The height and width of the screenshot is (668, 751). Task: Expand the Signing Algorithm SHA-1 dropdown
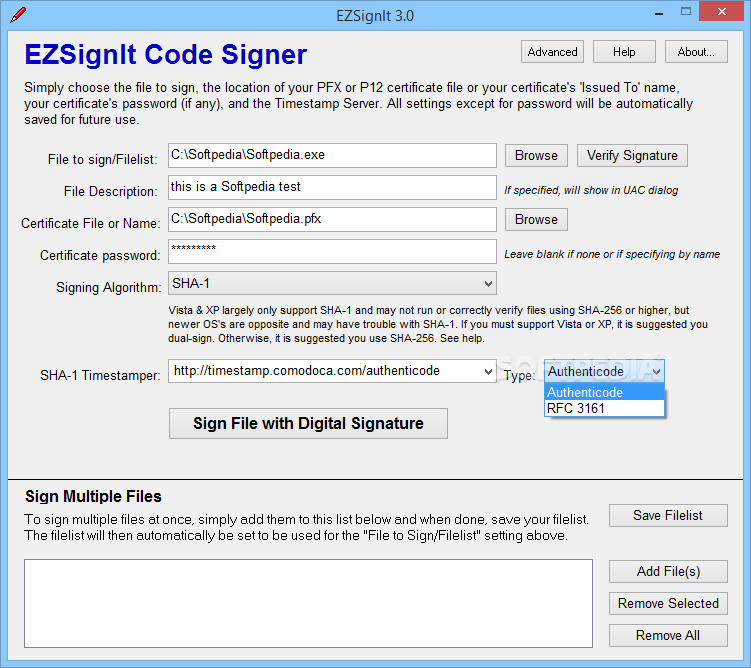[332, 283]
